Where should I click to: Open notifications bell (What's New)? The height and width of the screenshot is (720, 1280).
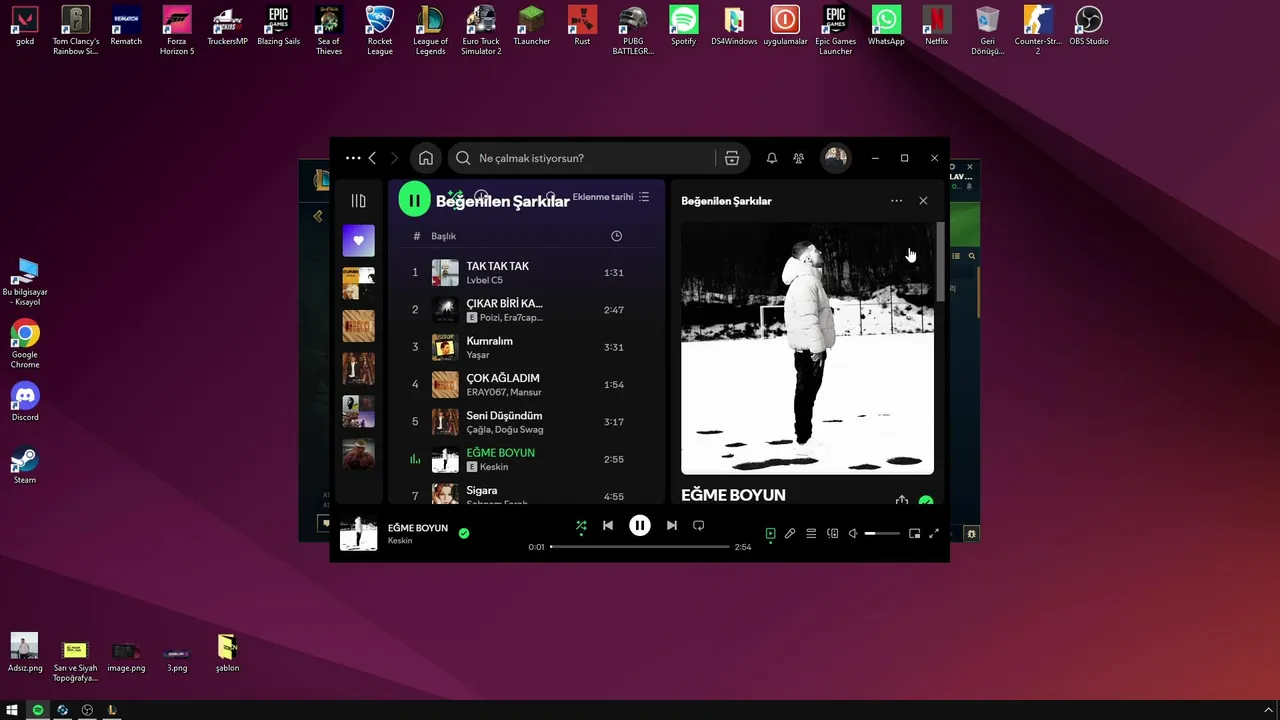click(x=772, y=158)
